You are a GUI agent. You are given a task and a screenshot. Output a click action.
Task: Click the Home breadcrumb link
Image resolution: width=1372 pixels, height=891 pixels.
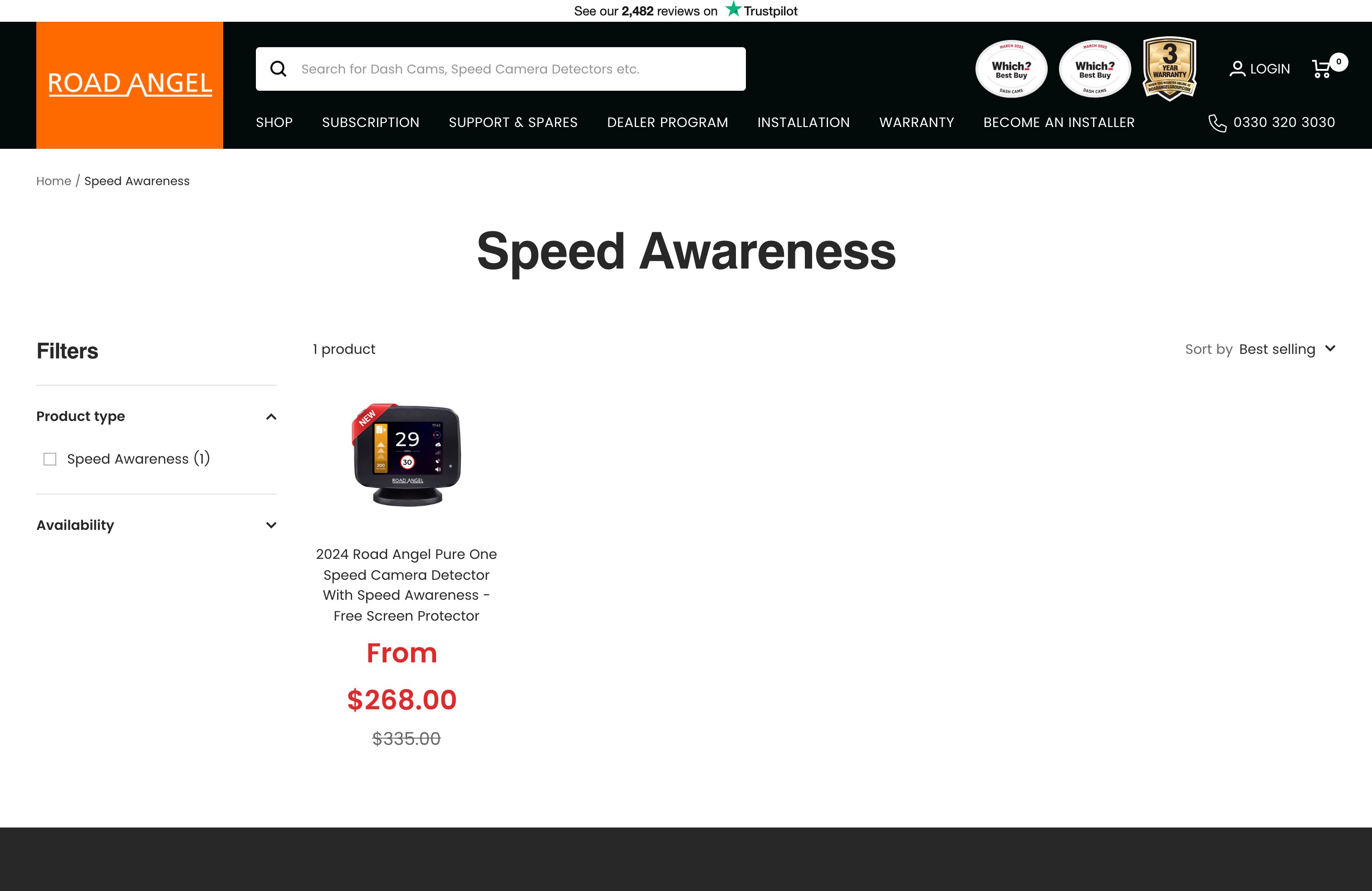[x=54, y=181]
